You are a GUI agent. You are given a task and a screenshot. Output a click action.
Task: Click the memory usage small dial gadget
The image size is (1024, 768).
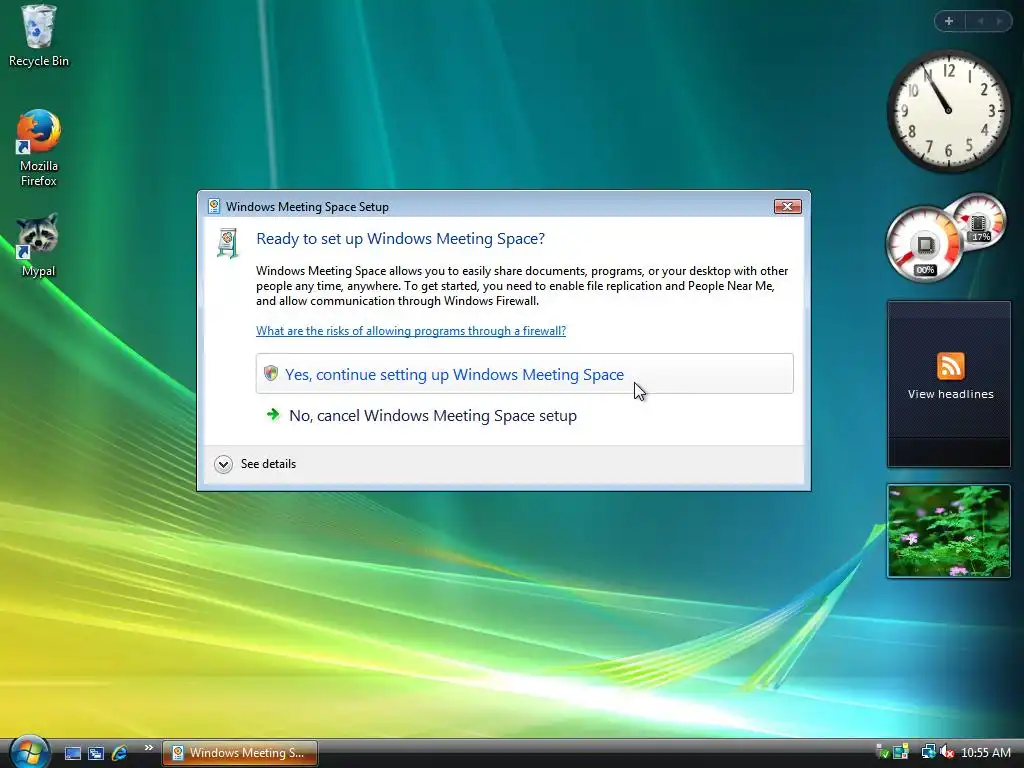coord(979,223)
